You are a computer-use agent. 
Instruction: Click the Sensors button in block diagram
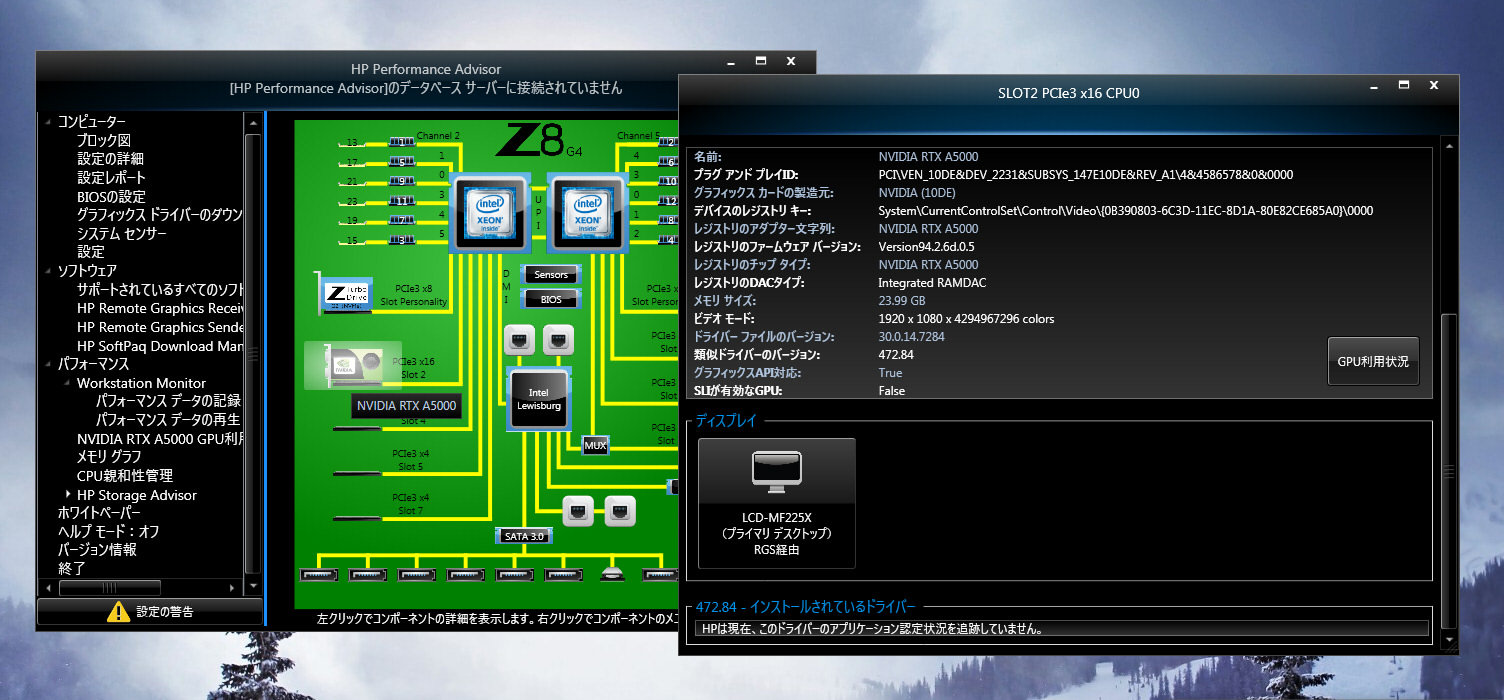(551, 274)
